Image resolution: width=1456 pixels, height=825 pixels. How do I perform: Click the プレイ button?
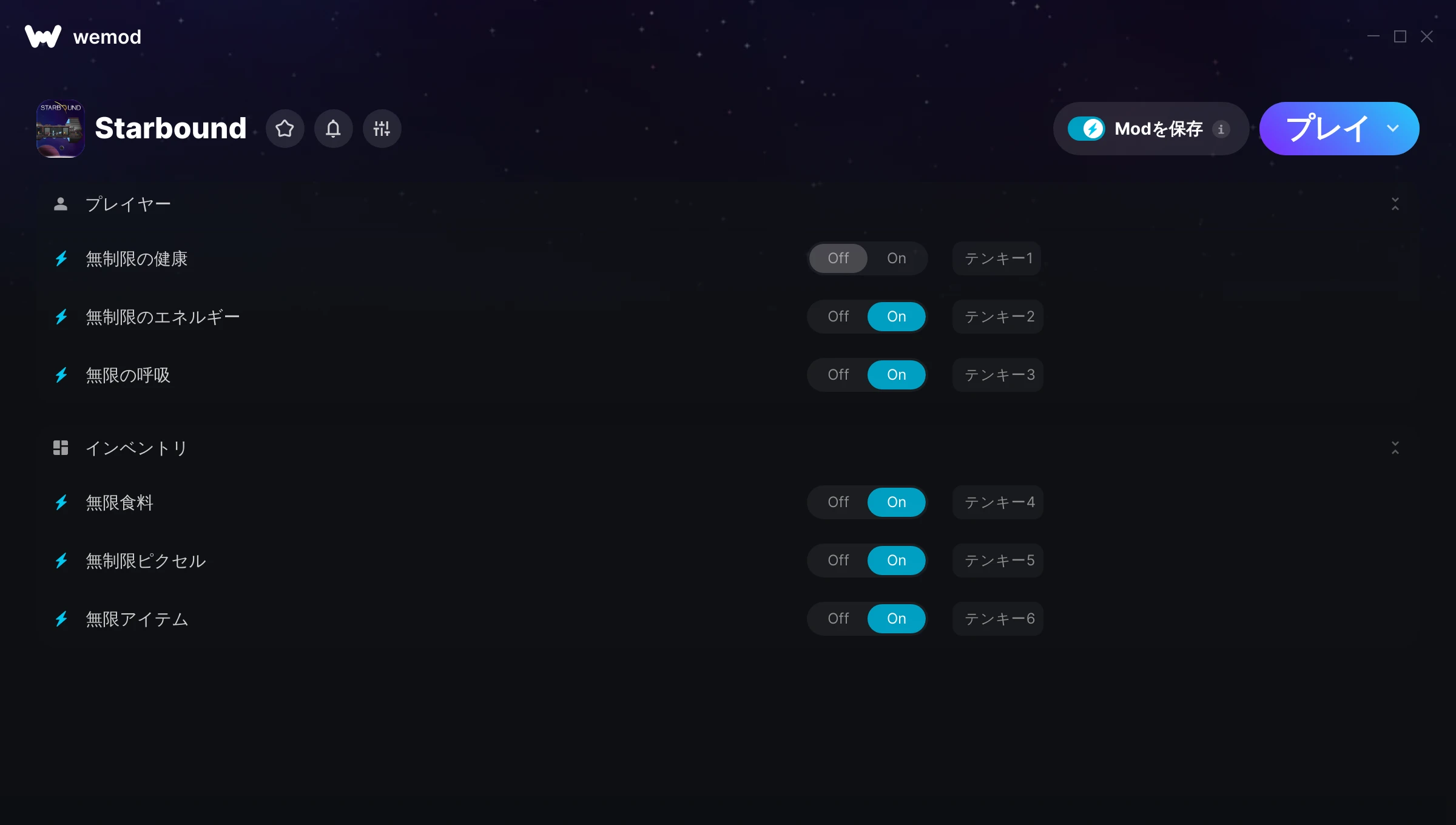click(x=1327, y=129)
